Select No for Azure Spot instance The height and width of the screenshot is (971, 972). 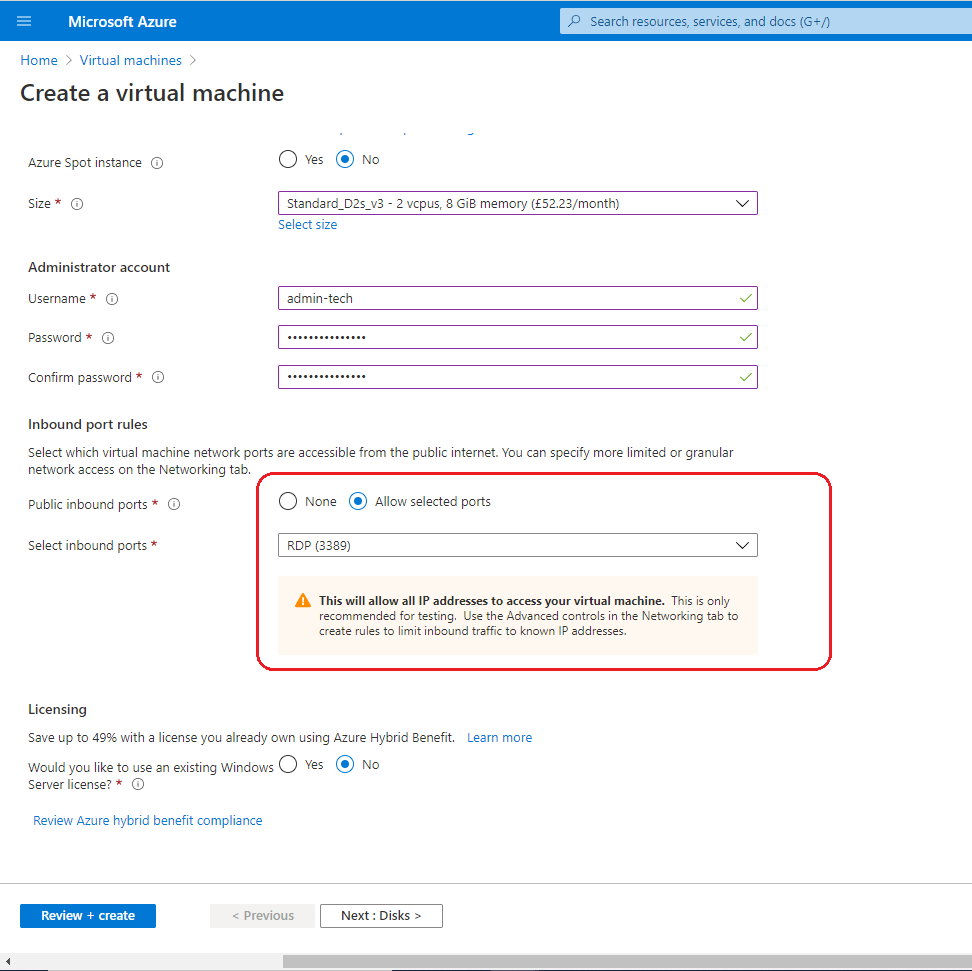pos(345,159)
